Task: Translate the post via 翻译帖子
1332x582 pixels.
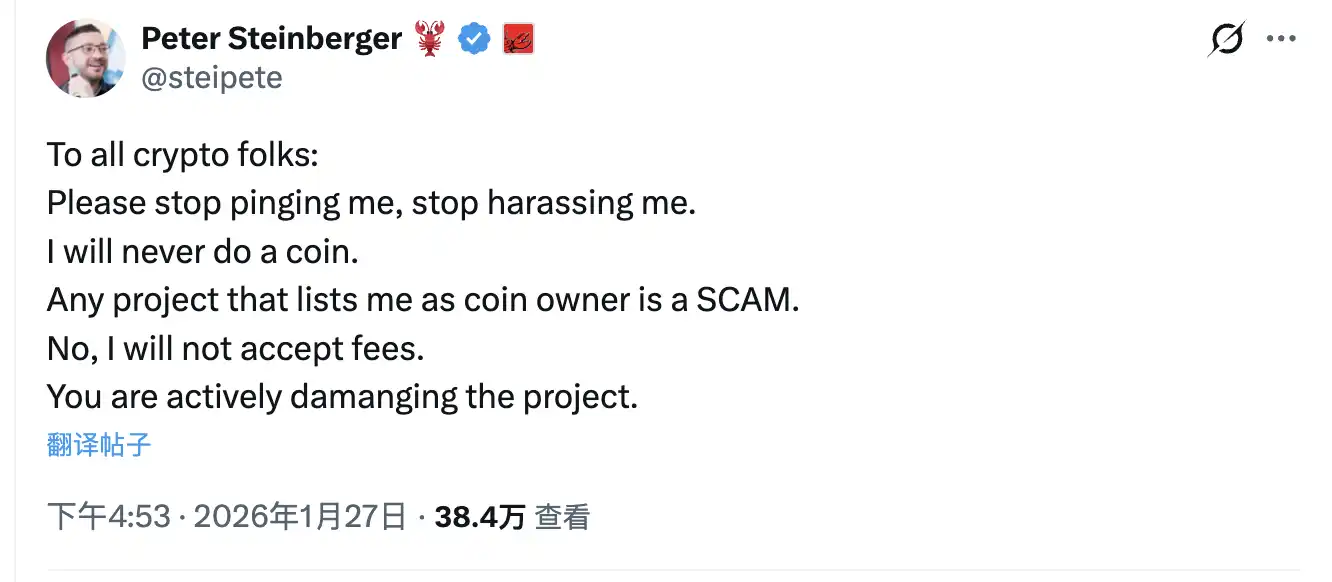Action: (x=97, y=446)
